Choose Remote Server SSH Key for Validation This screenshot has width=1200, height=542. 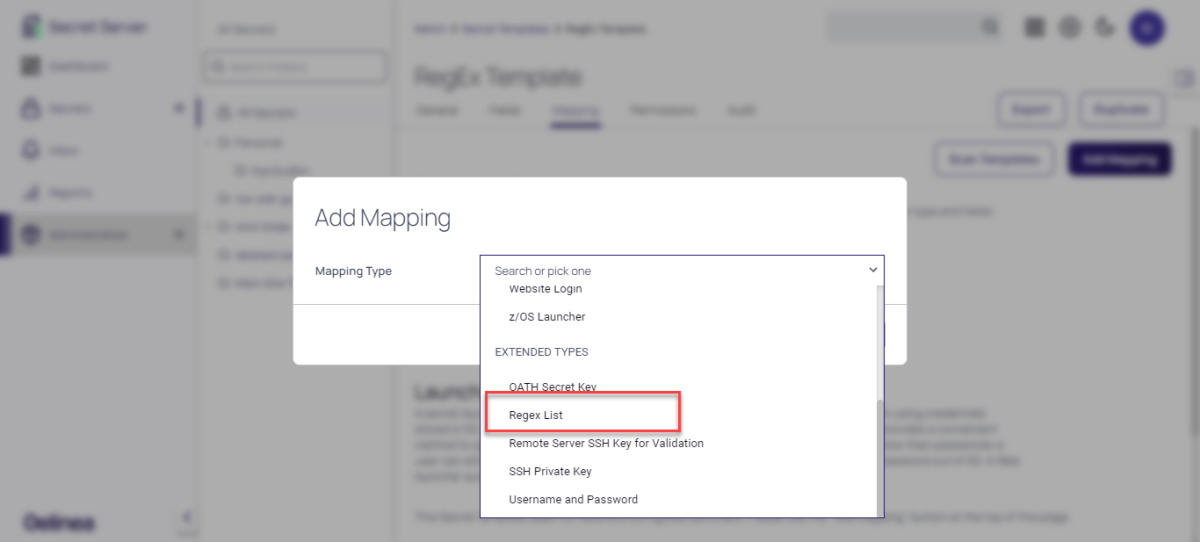tap(606, 443)
